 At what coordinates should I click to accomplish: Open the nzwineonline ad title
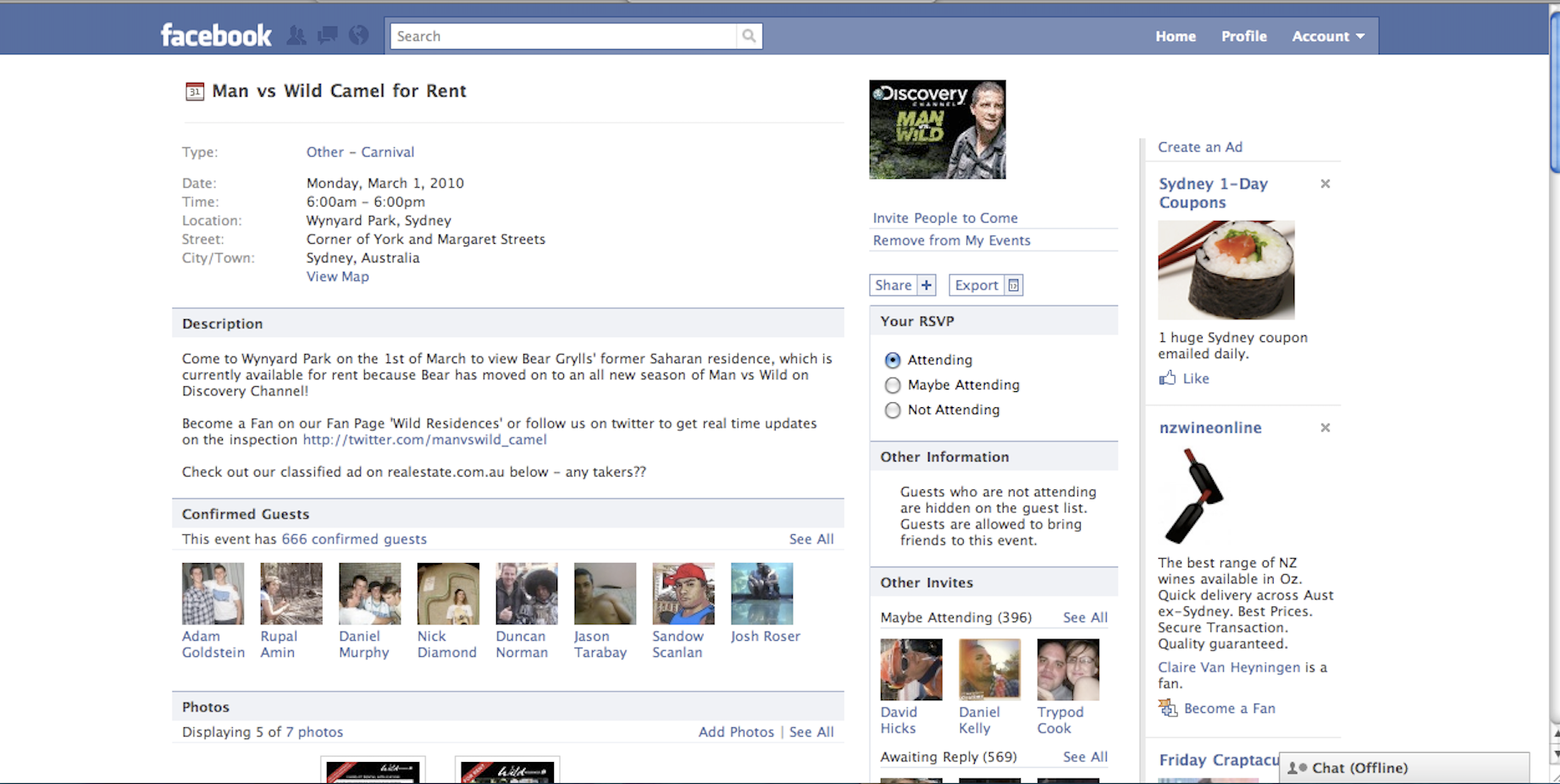pos(1210,428)
